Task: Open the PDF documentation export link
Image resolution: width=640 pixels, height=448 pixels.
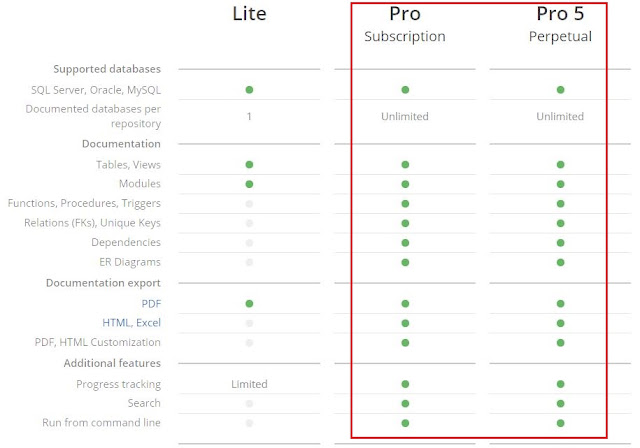Action: [151, 304]
